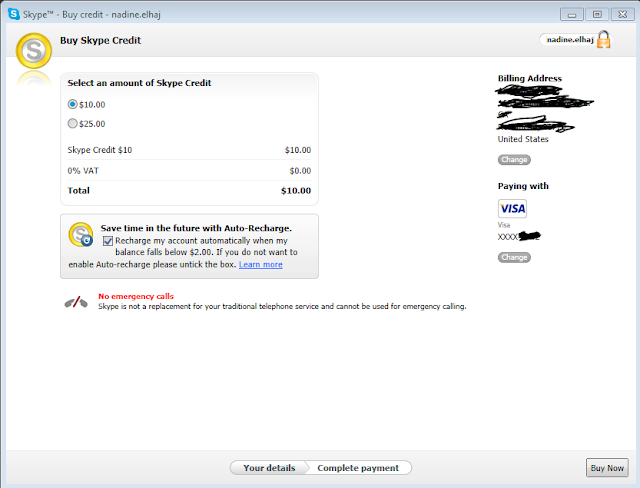Click the nadine.elhaj account name badge
This screenshot has width=640, height=488.
570,40
